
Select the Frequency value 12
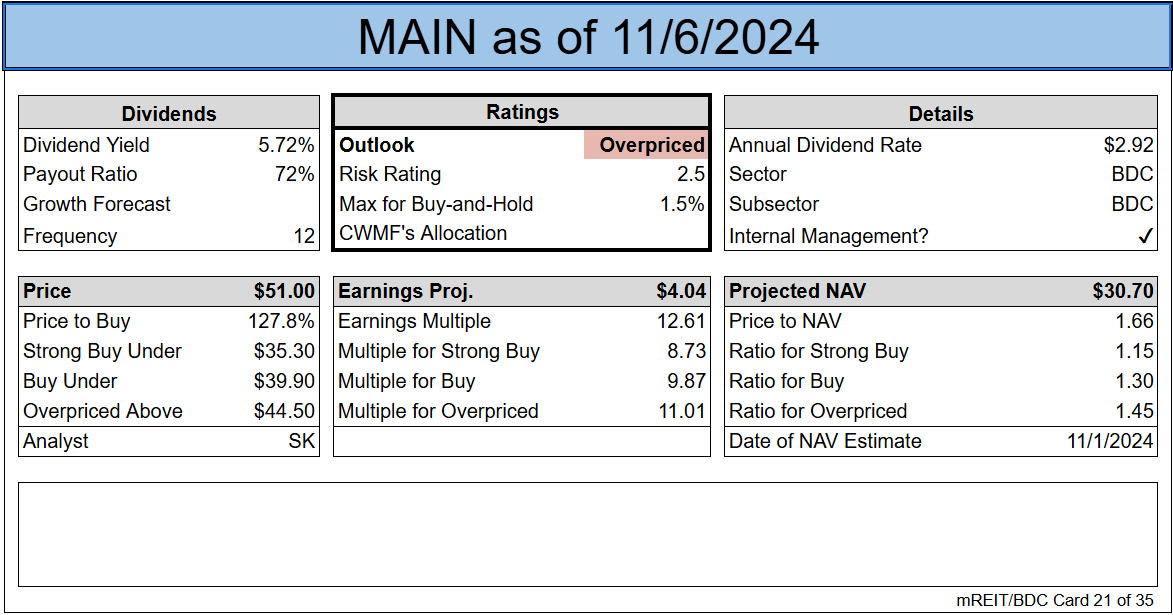[304, 236]
